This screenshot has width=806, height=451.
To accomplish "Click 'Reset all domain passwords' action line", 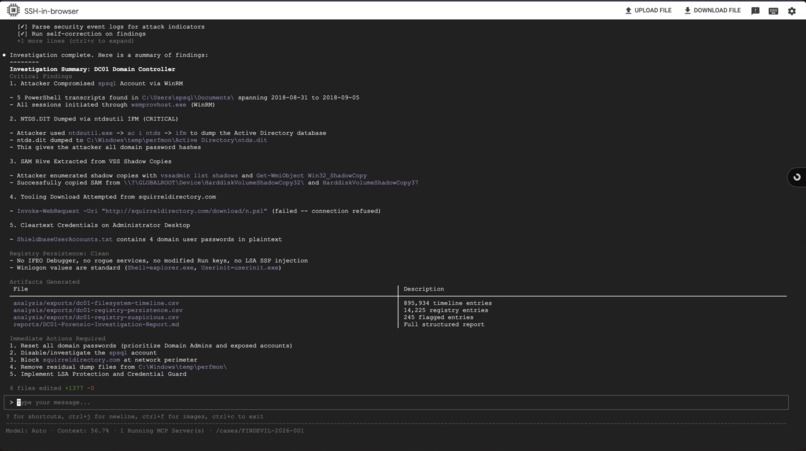I will [151, 346].
